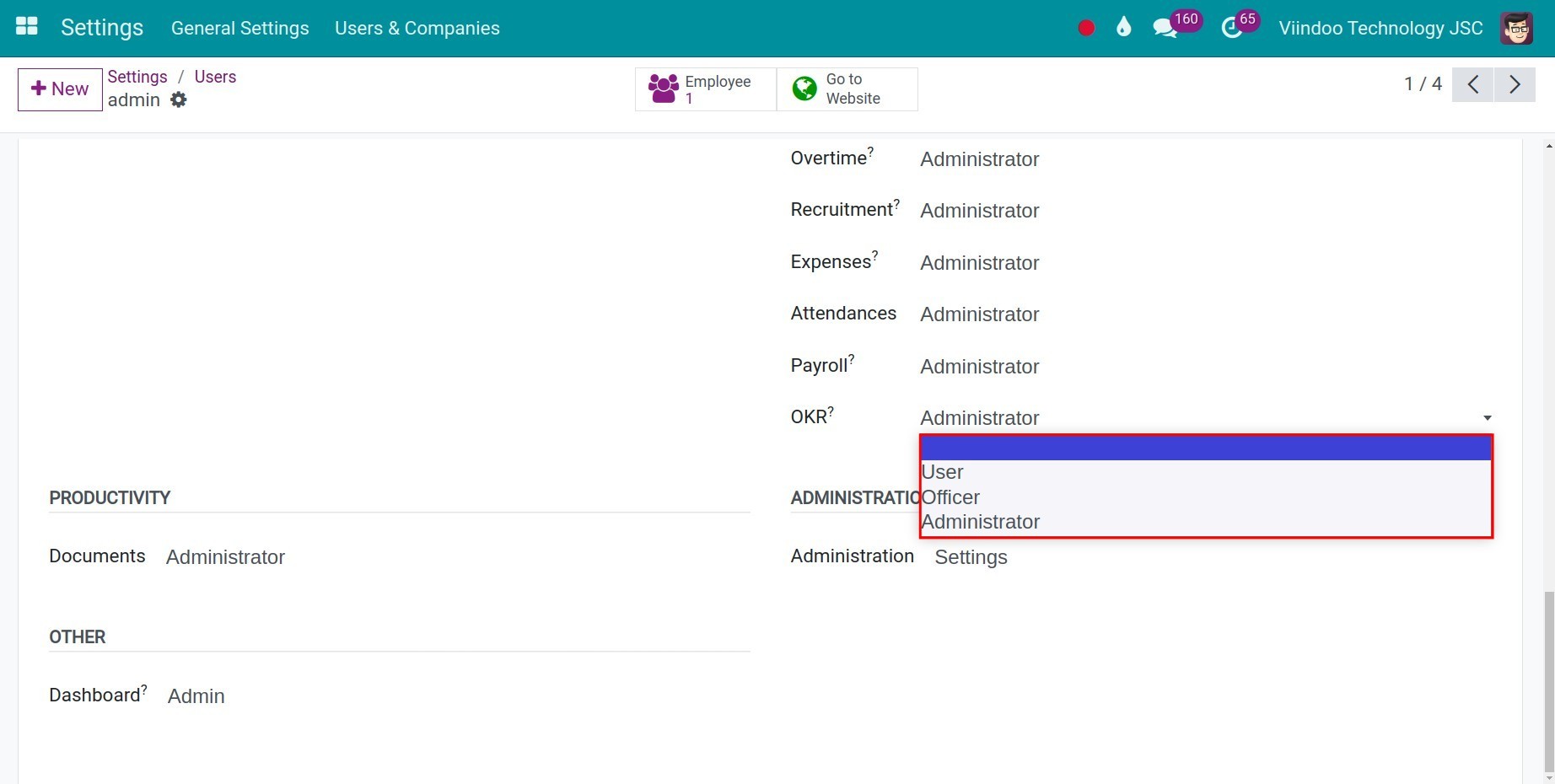Viewport: 1555px width, 784px height.
Task: Go to previous user record
Action: tap(1472, 84)
